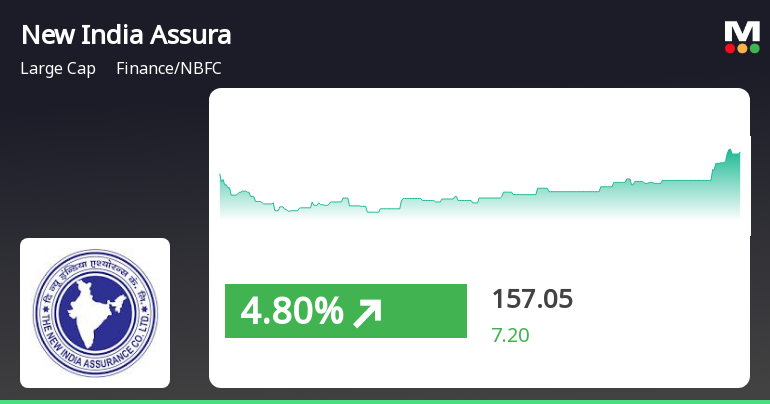
Task: Click the green 4.80% change badge
Action: (x=346, y=312)
